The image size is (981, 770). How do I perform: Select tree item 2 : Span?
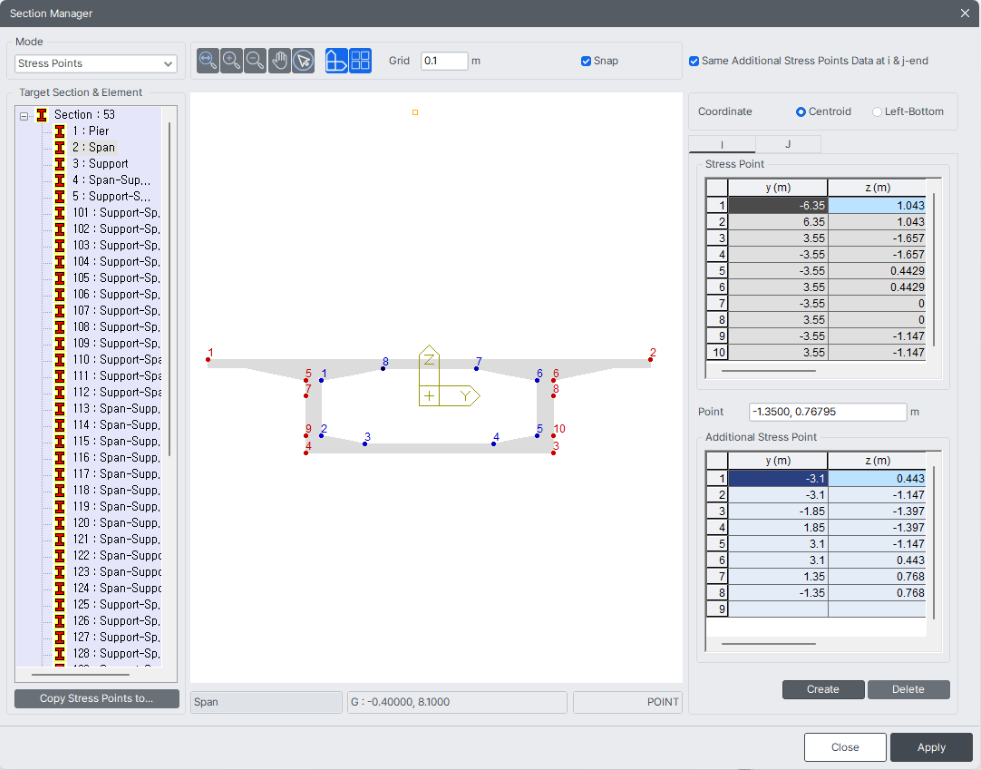tap(93, 147)
